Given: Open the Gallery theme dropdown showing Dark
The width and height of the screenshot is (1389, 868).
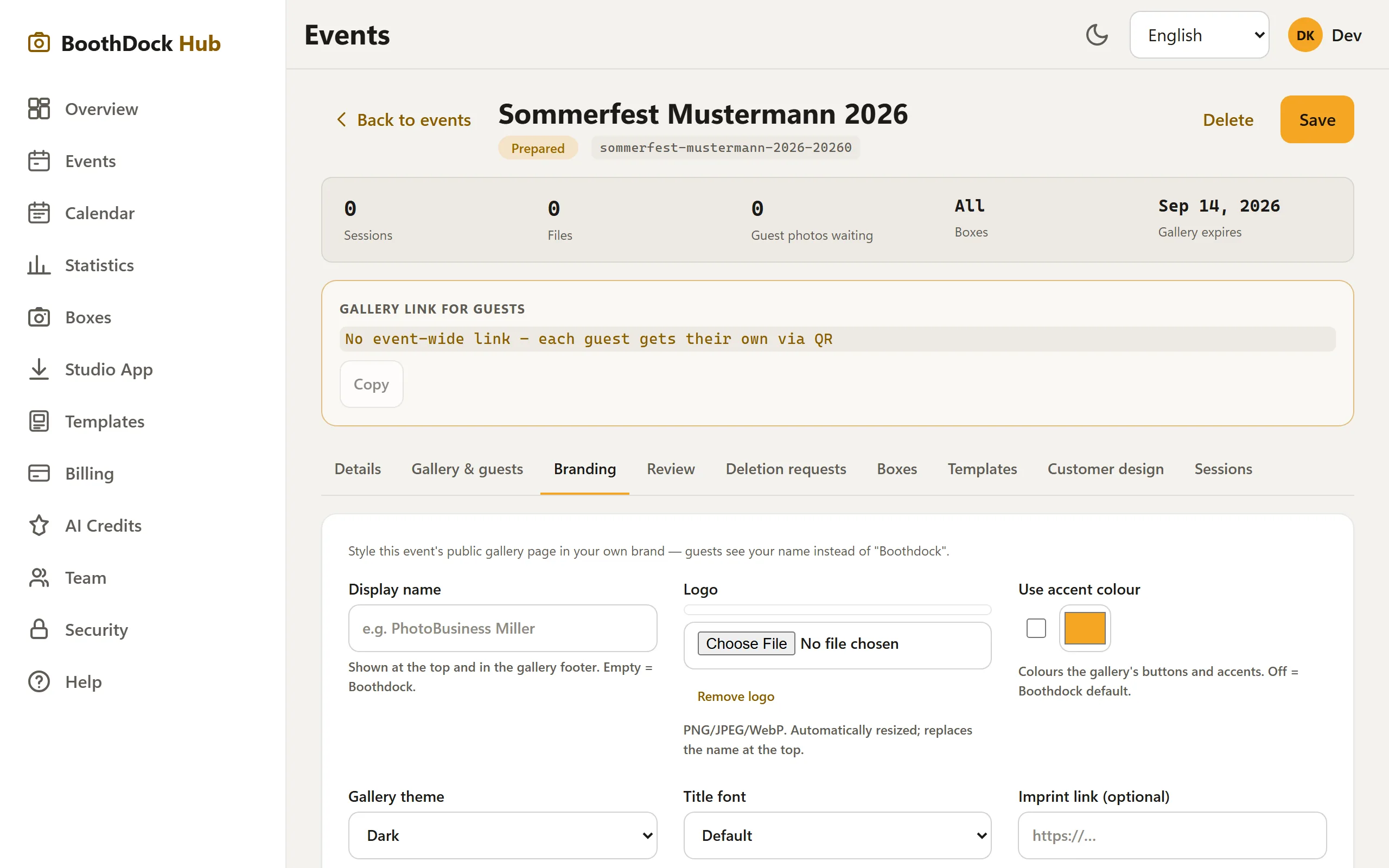Looking at the screenshot, I should 503,835.
